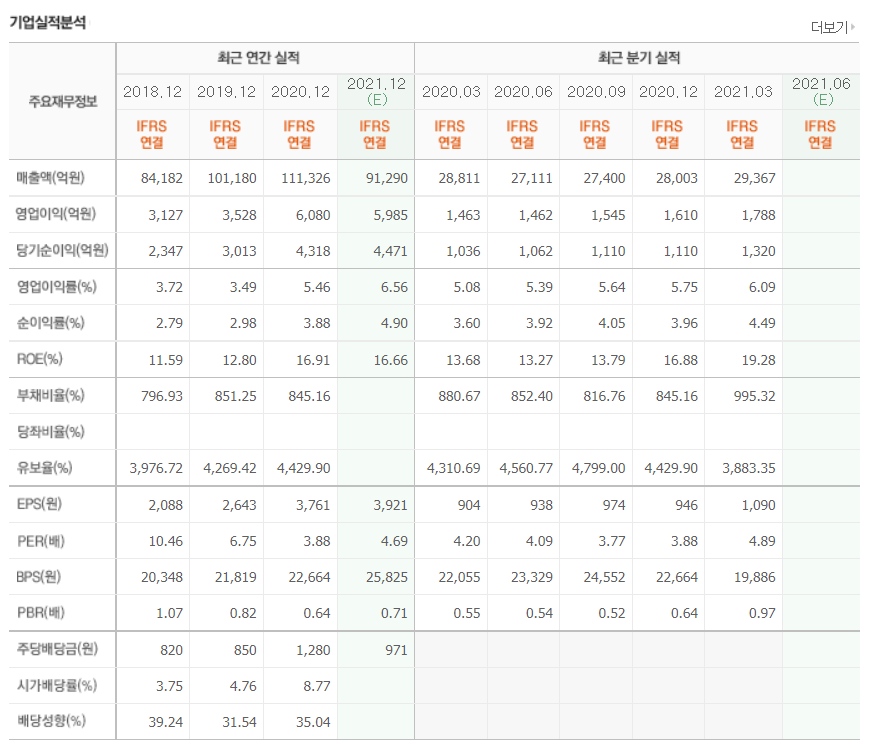The image size is (874, 744).
Task: Click the 2019.12 column header
Action: pyautogui.click(x=226, y=92)
